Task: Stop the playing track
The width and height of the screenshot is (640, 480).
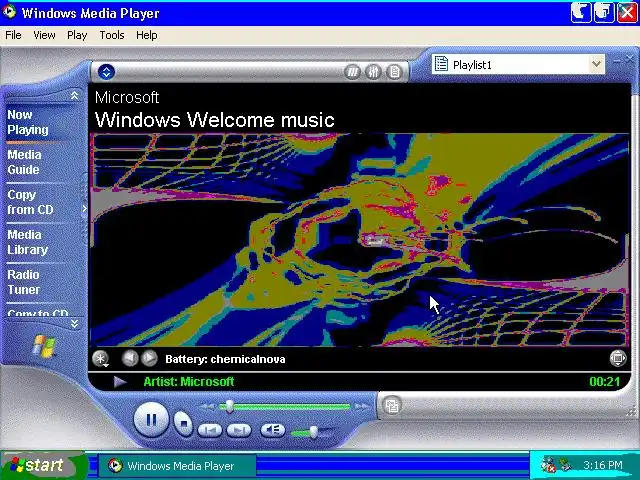Action: coord(183,424)
